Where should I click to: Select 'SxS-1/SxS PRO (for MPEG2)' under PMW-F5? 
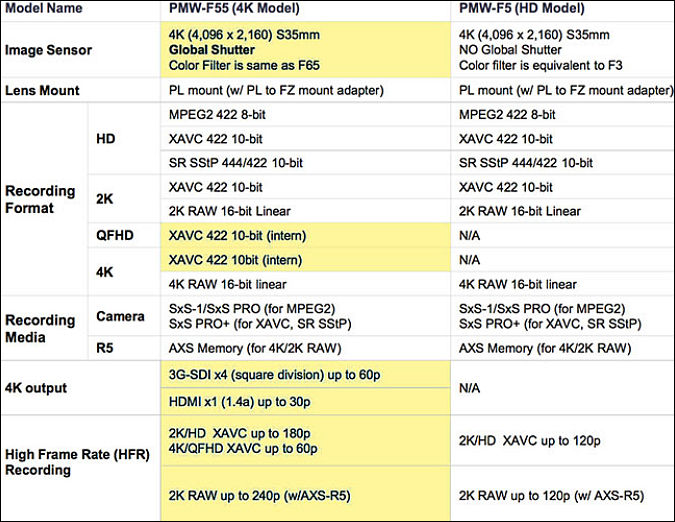pyautogui.click(x=542, y=309)
